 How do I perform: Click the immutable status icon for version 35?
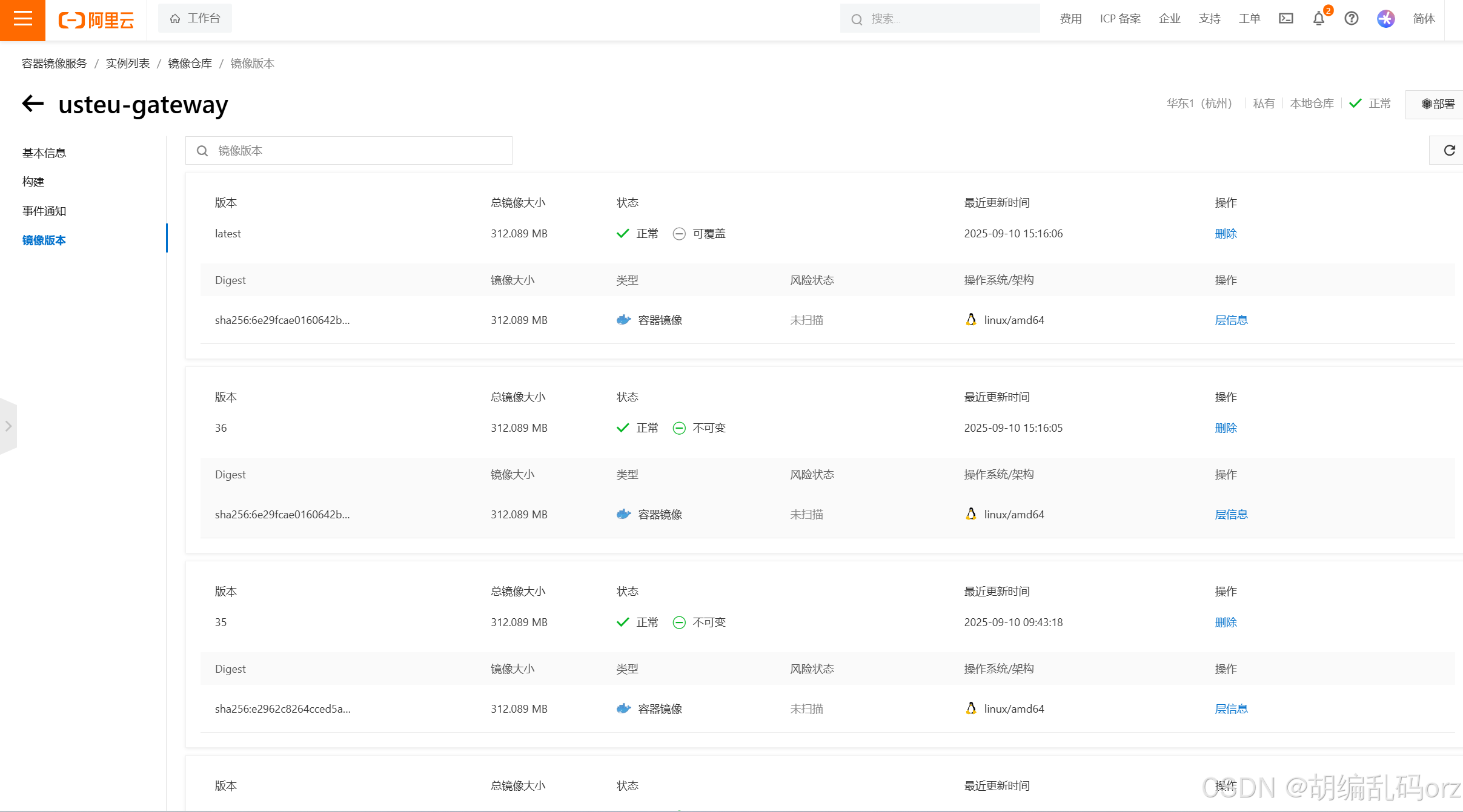tap(679, 622)
